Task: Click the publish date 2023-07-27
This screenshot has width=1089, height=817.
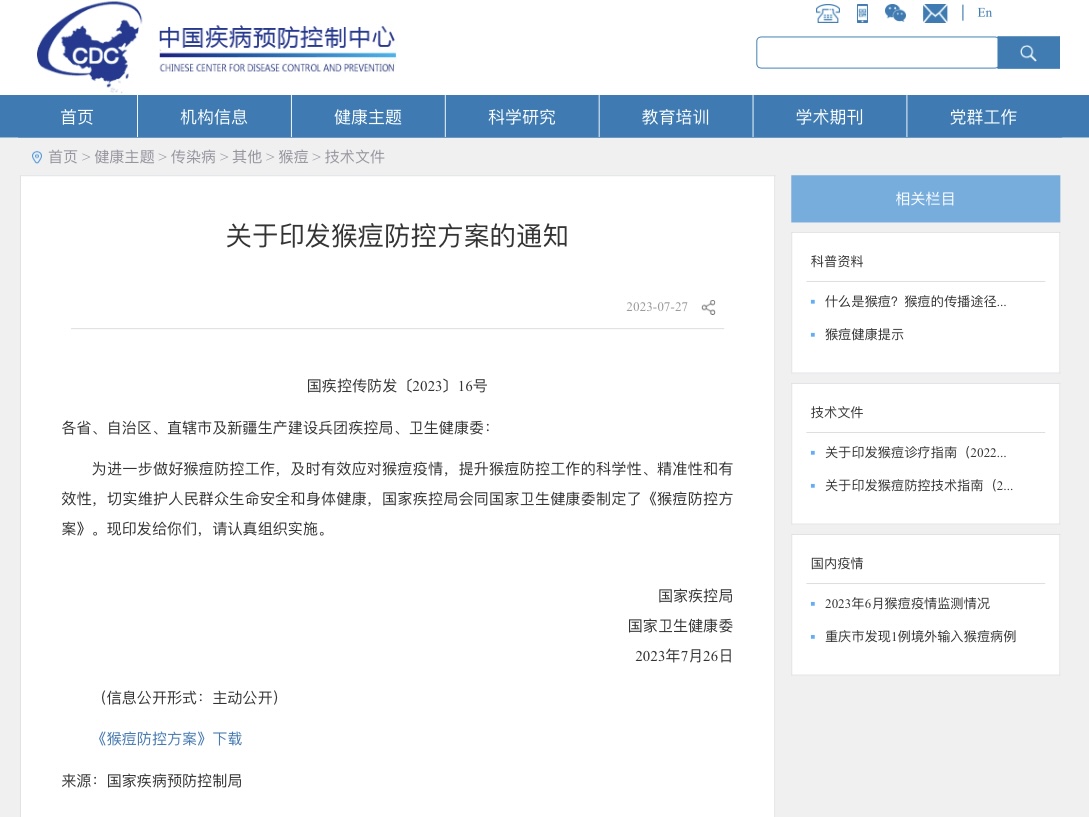Action: [x=656, y=307]
